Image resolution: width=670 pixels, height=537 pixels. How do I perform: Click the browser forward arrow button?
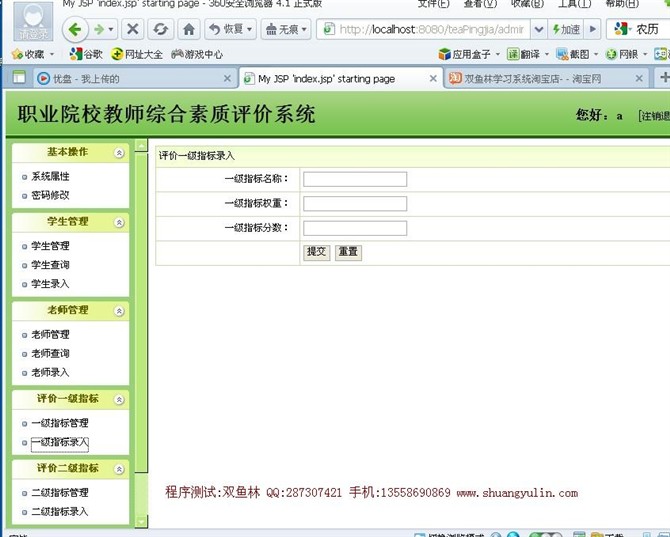click(x=100, y=29)
